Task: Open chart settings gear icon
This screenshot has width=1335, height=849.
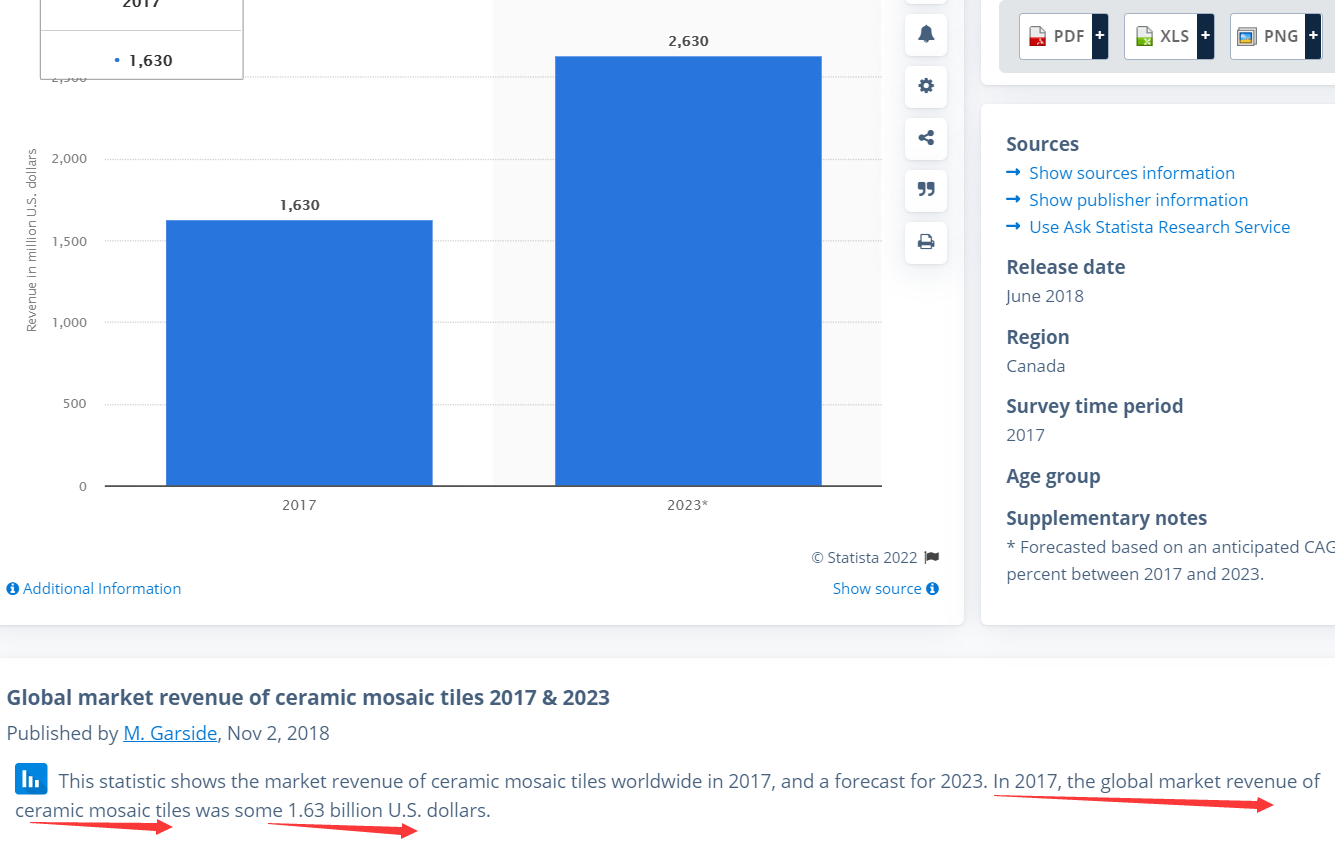Action: pos(926,86)
